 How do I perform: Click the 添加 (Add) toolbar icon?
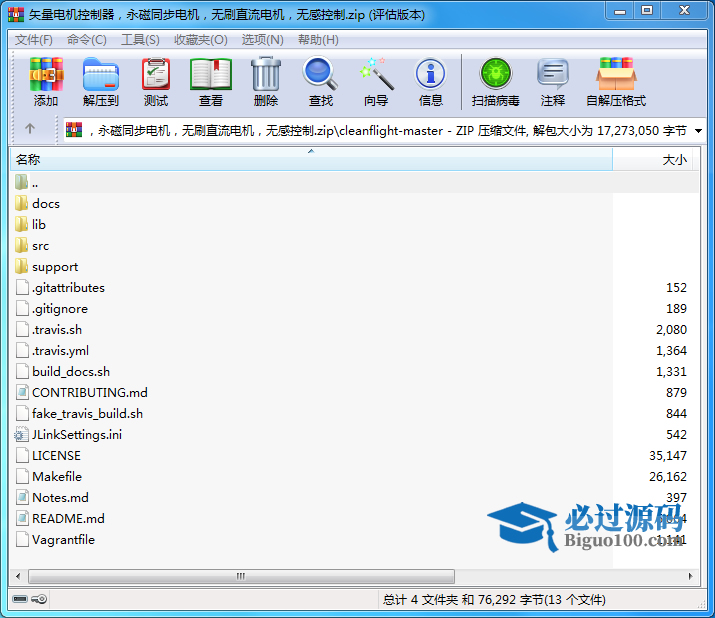point(46,74)
